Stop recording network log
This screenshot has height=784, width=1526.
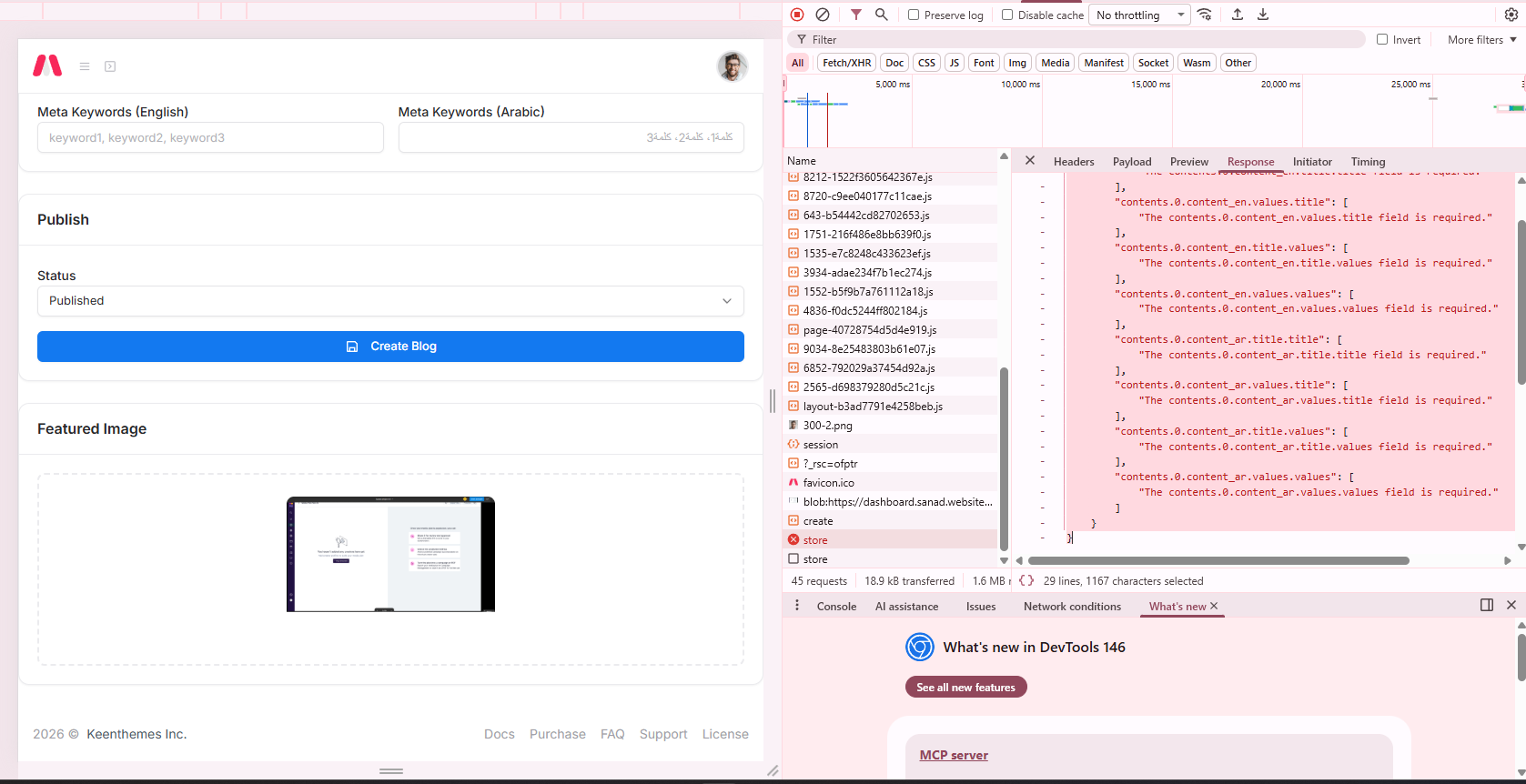[797, 15]
